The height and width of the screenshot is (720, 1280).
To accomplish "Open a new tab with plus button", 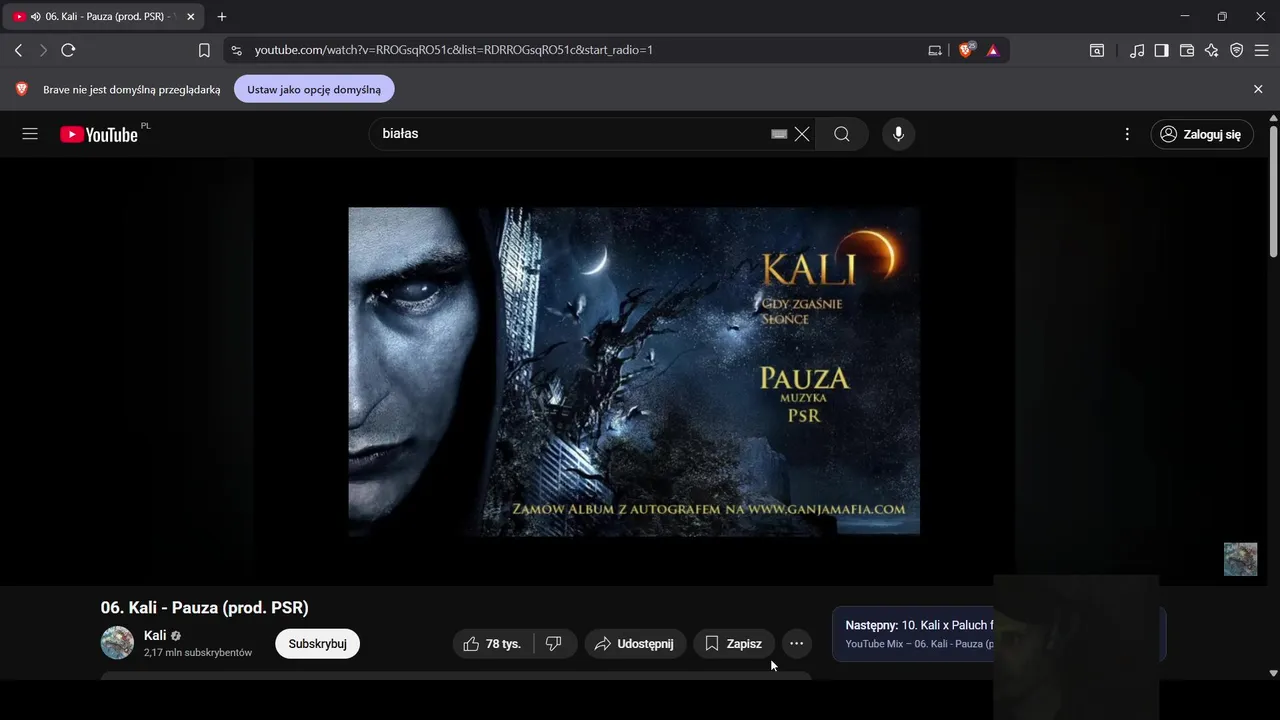I will tap(222, 17).
